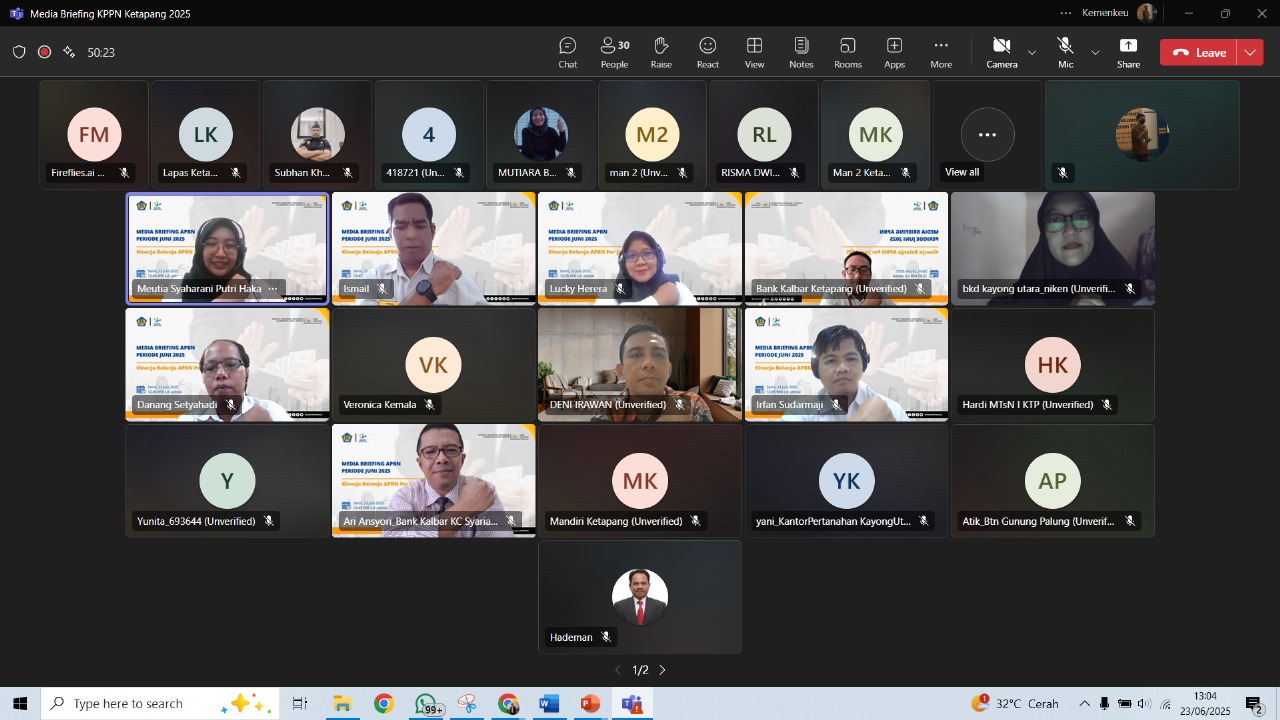Open the People participants list
This screenshot has width=1280, height=720.
tap(614, 52)
